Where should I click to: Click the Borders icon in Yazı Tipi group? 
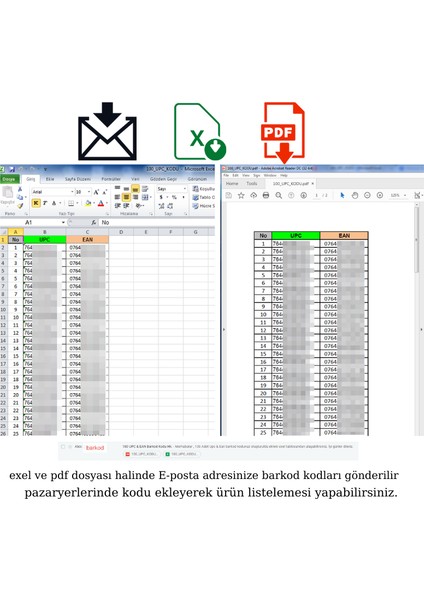pyautogui.click(x=71, y=203)
